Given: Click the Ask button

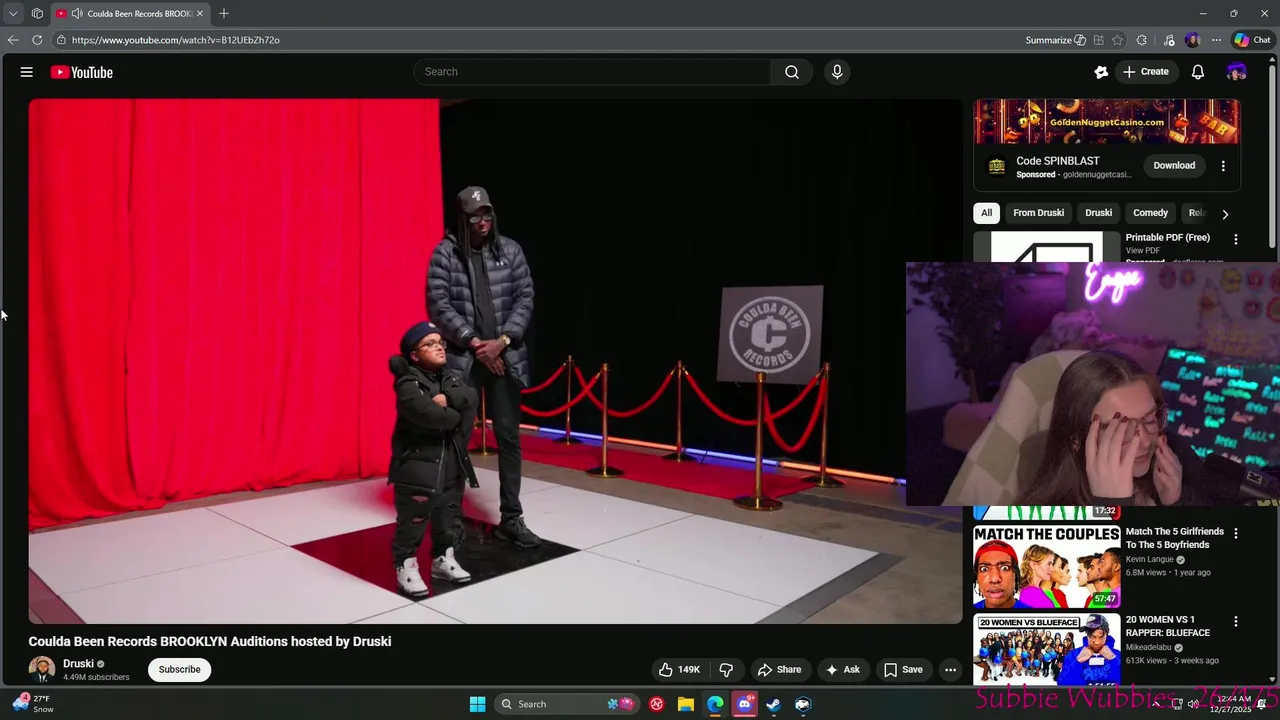Looking at the screenshot, I should pos(842,670).
